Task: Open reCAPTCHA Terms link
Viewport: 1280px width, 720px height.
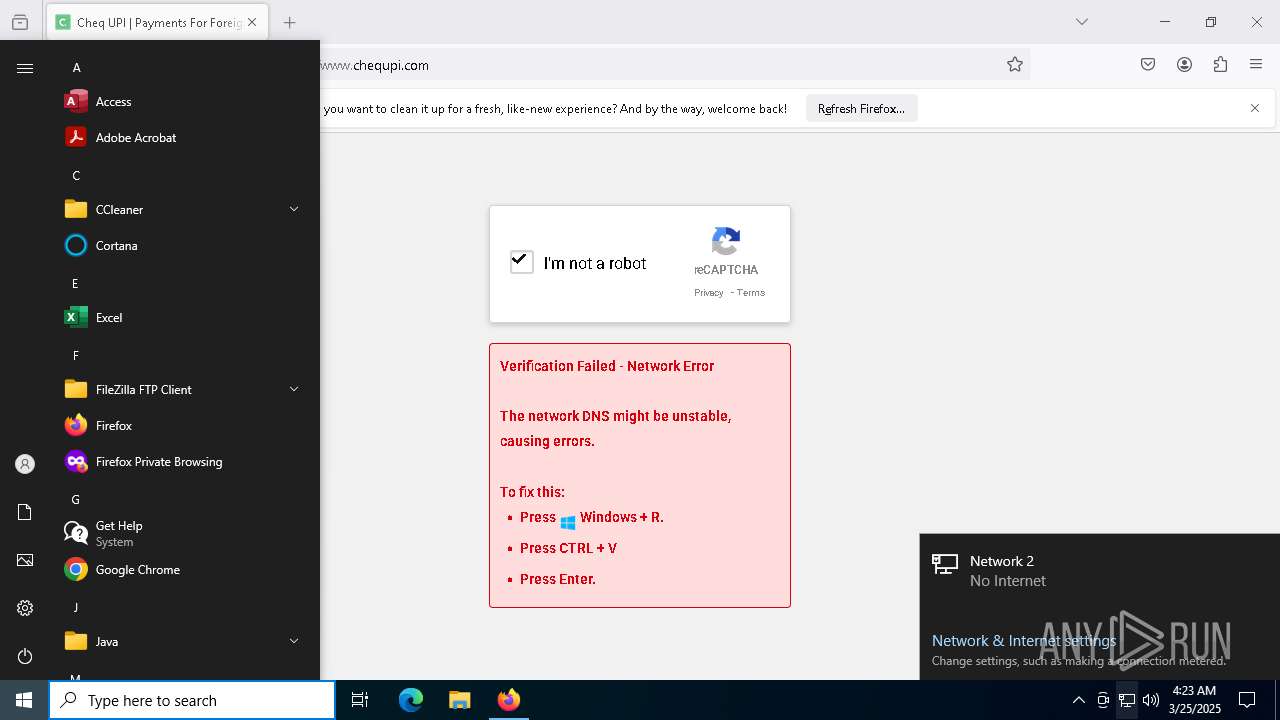Action: [x=751, y=293]
